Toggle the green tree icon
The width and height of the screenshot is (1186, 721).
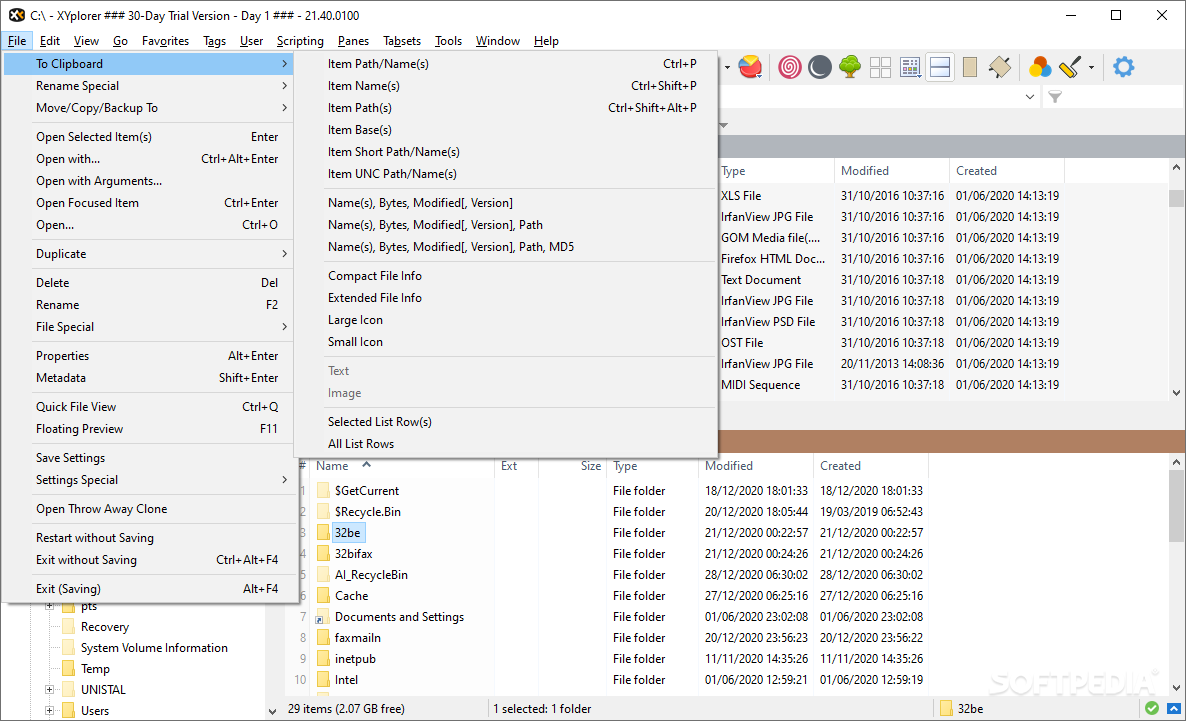pos(850,67)
